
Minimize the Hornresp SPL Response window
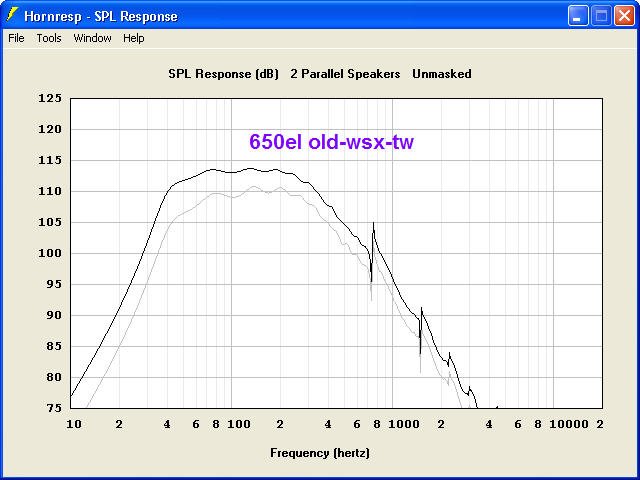(x=578, y=16)
